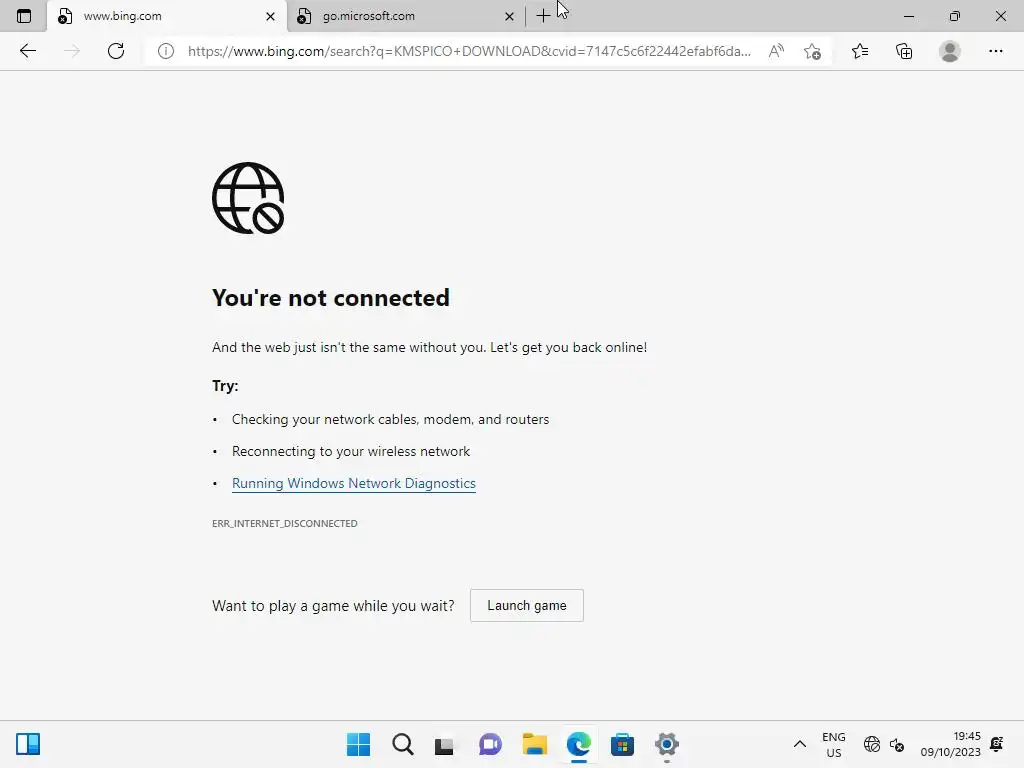Click the address bar URL field
The image size is (1024, 768).
coord(469,51)
